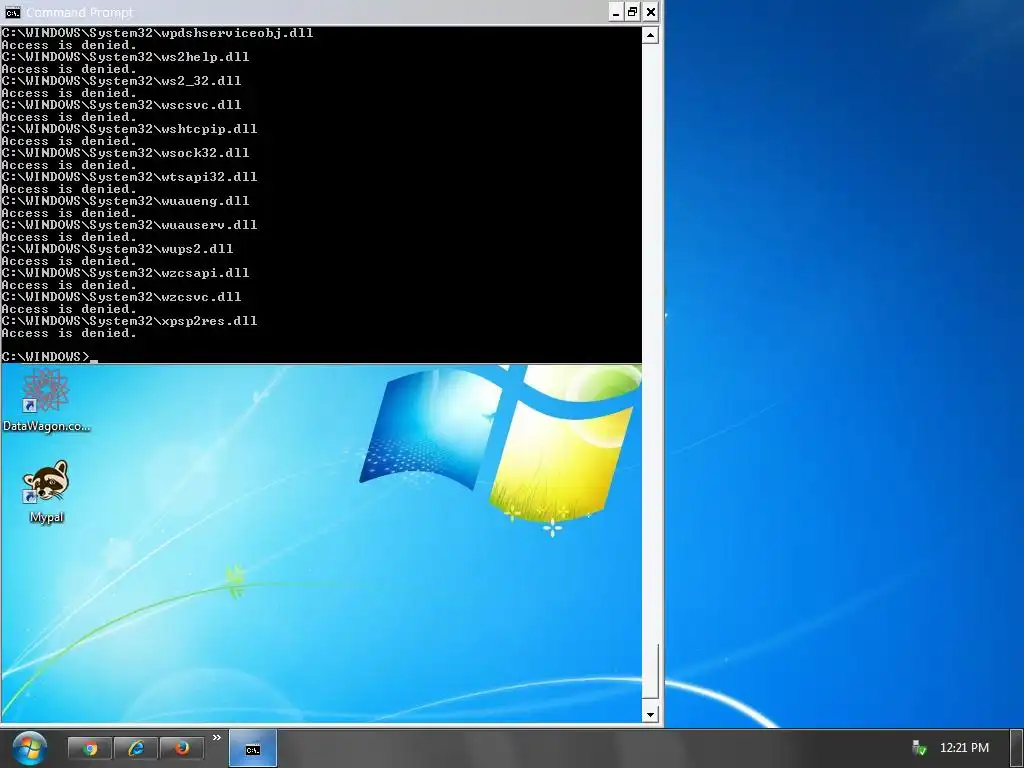Click the xpsp2res.dll path line
The image size is (1024, 768).
129,321
